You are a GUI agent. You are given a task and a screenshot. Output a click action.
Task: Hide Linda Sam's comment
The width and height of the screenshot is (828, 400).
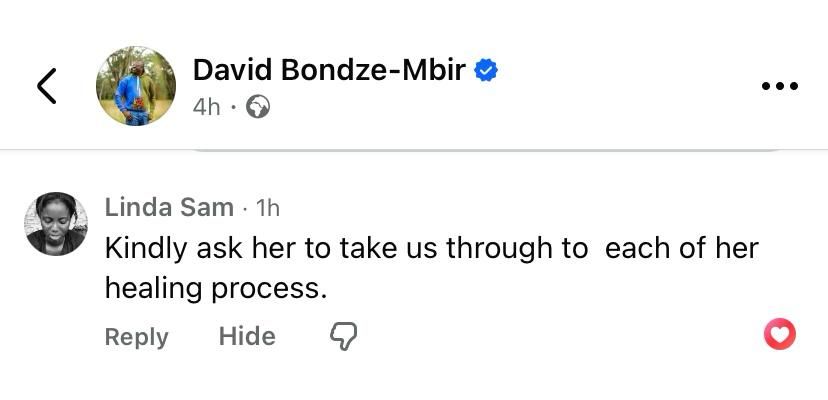tap(247, 336)
